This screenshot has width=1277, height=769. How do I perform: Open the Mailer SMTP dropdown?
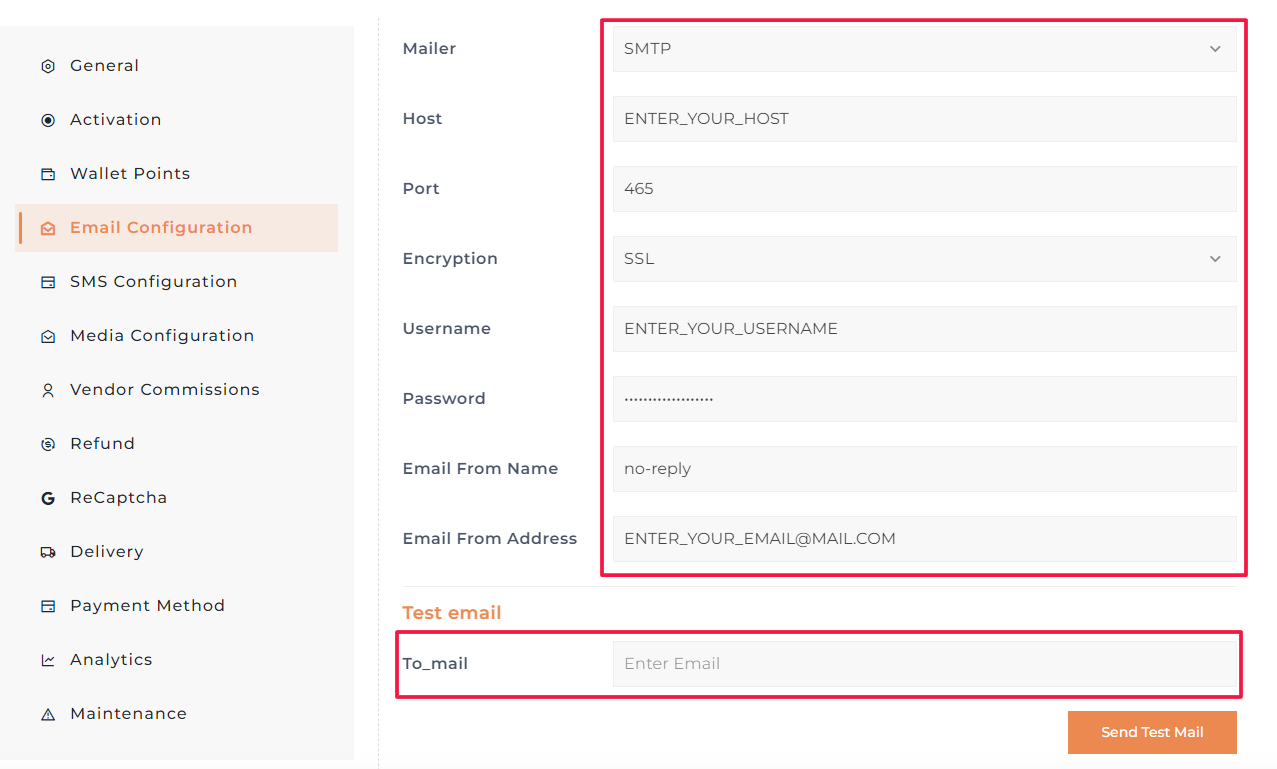coord(924,49)
